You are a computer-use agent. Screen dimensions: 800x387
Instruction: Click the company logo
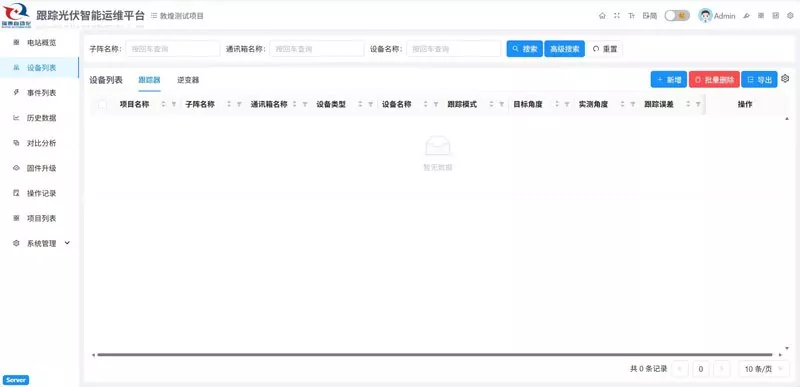point(16,14)
